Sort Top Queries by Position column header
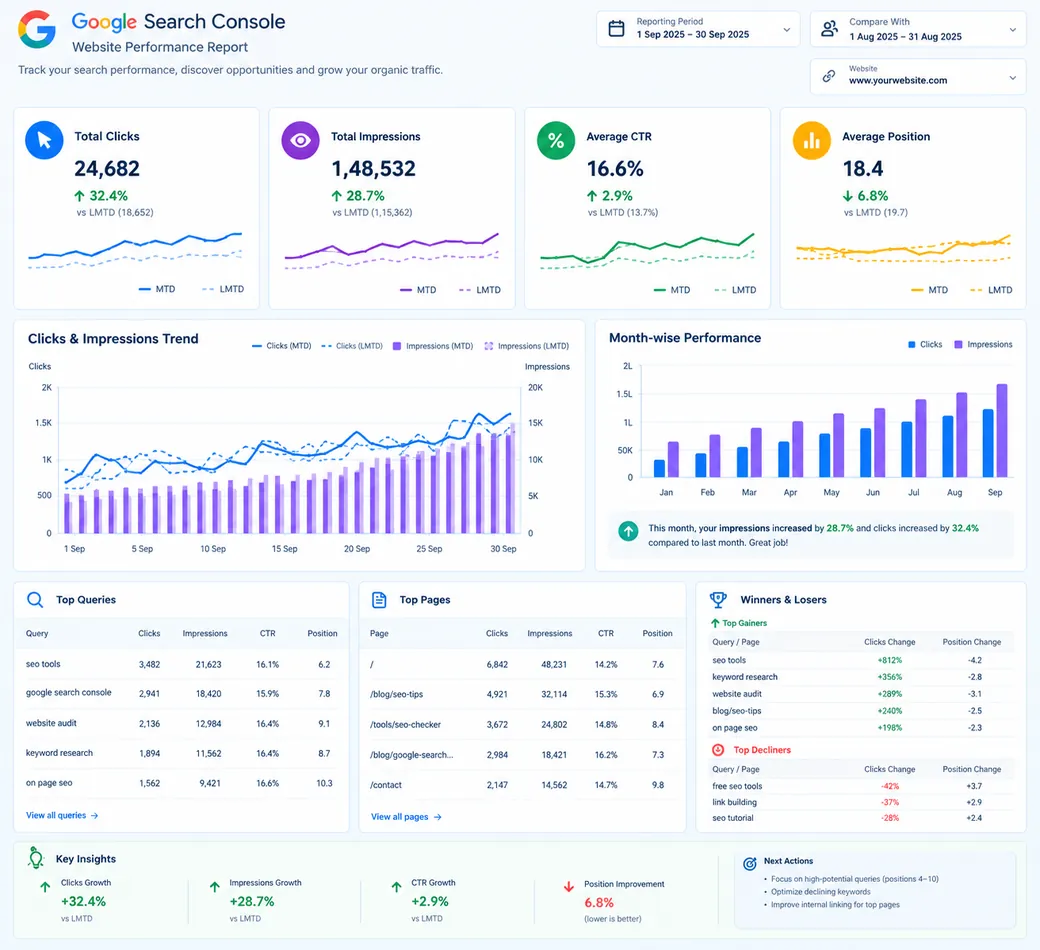Viewport: 1040px width, 950px height. pos(322,634)
